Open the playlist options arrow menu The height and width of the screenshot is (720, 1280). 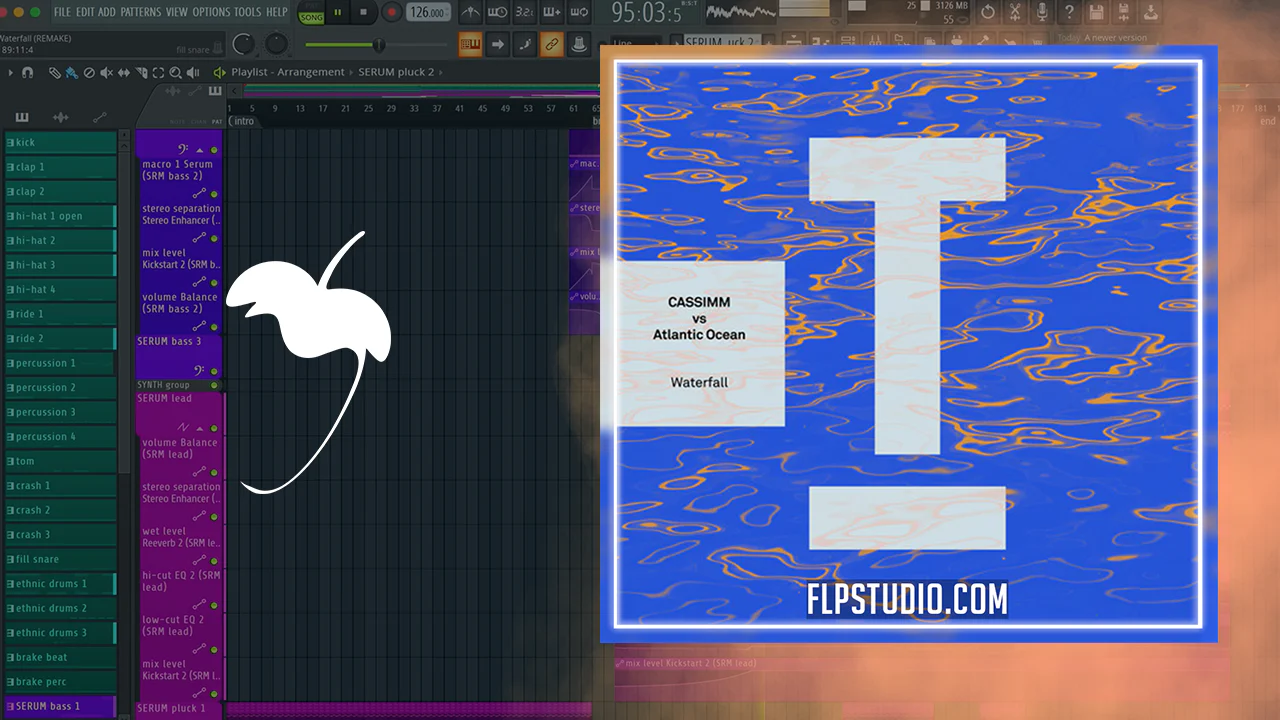point(10,72)
